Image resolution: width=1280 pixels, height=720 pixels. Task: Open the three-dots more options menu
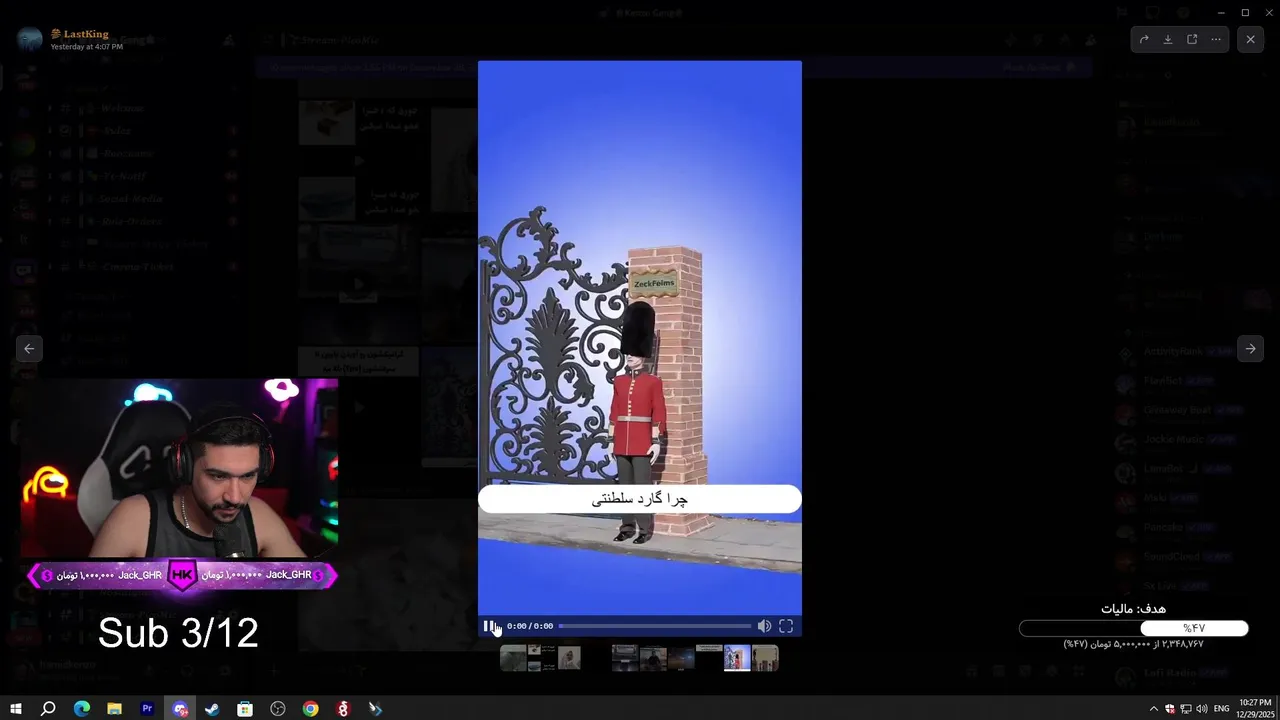[1216, 39]
